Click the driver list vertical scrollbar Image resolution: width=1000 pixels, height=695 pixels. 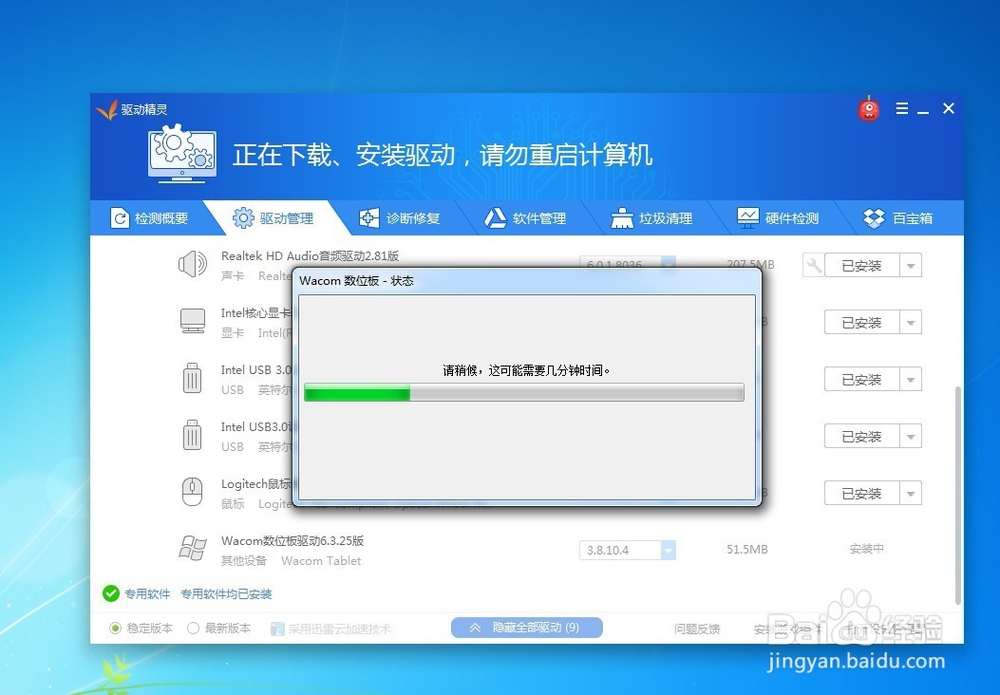[957, 495]
